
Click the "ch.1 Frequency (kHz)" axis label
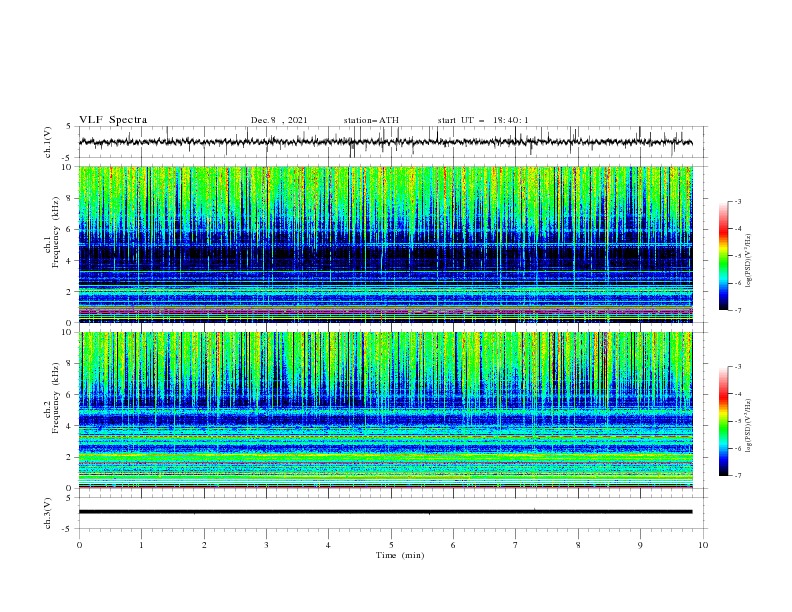pos(51,233)
